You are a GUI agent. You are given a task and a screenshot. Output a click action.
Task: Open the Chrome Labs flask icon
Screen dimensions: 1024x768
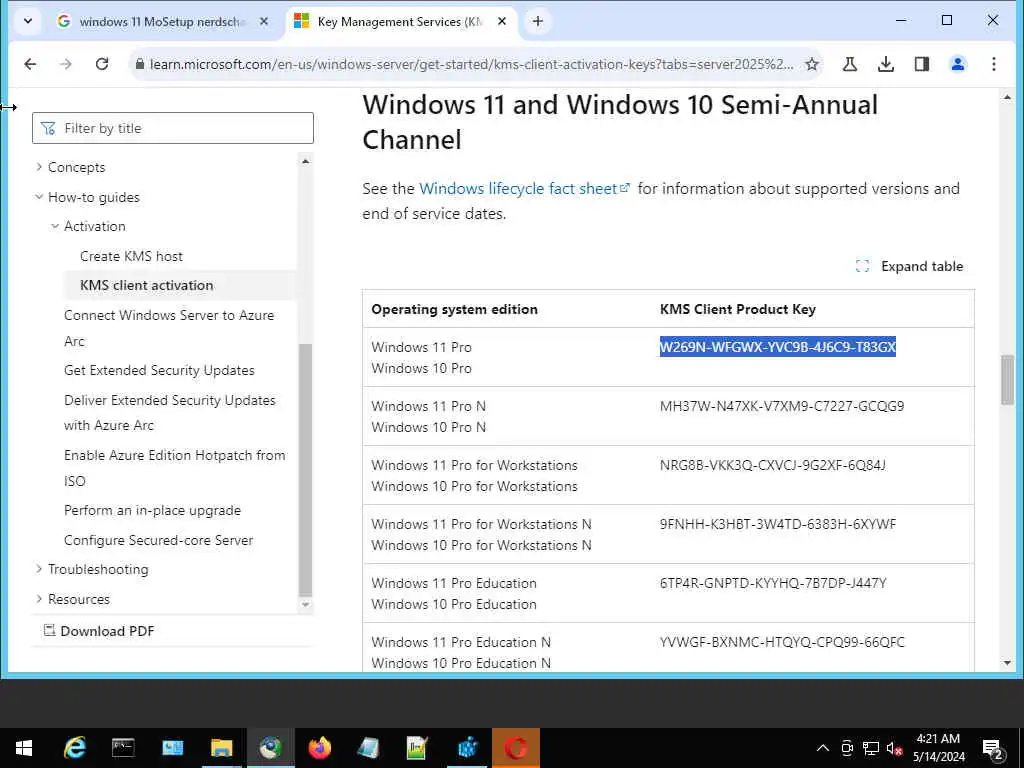[x=850, y=64]
